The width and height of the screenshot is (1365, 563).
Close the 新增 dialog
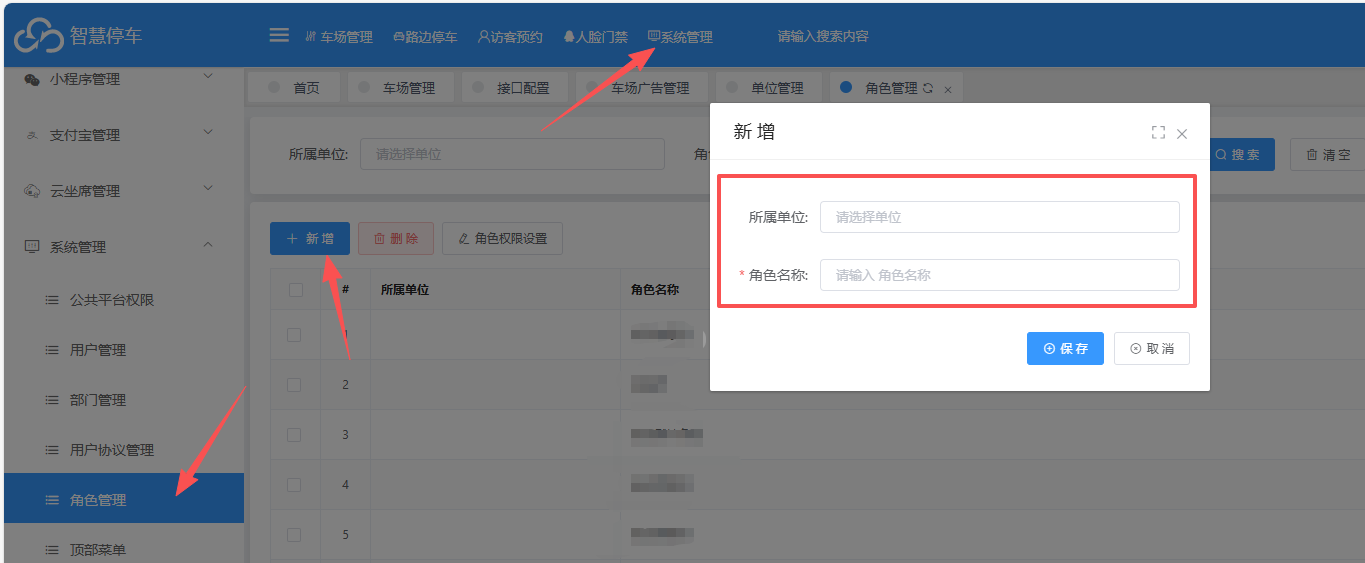1182,133
